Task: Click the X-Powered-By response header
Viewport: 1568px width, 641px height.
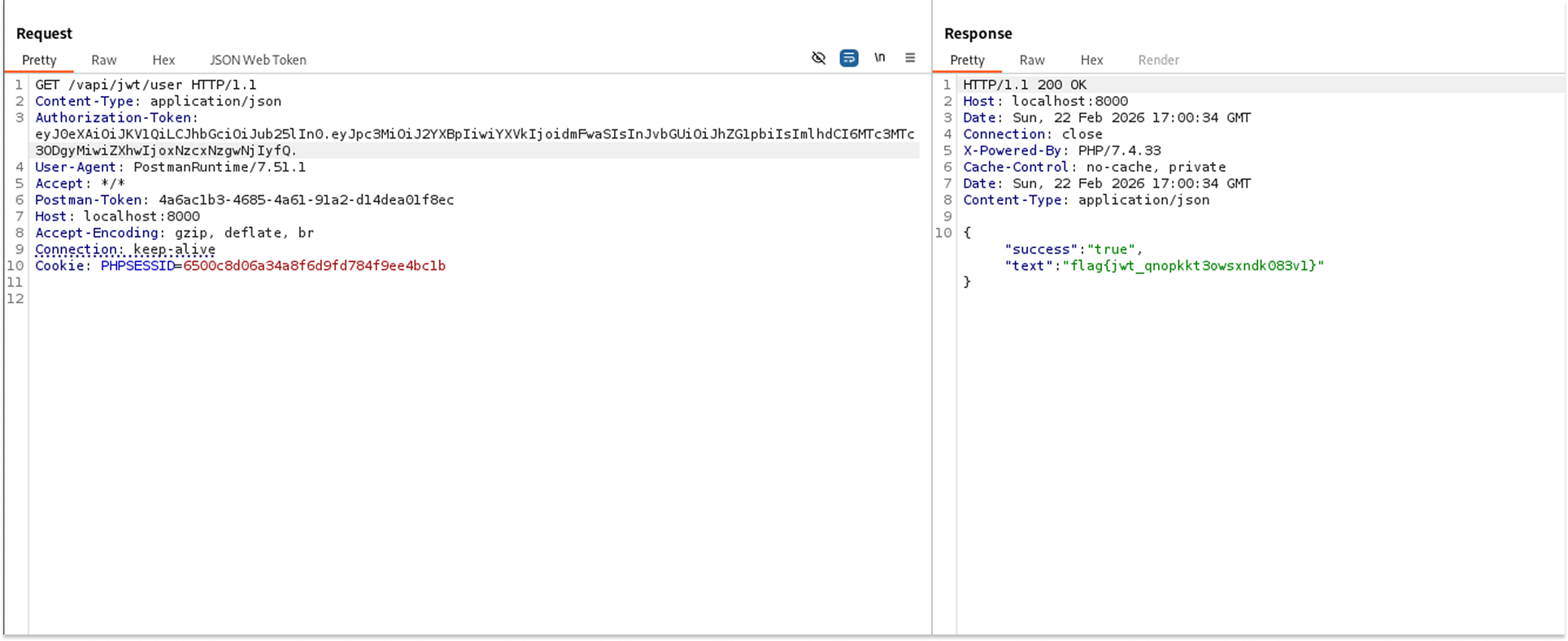Action: coord(1012,150)
